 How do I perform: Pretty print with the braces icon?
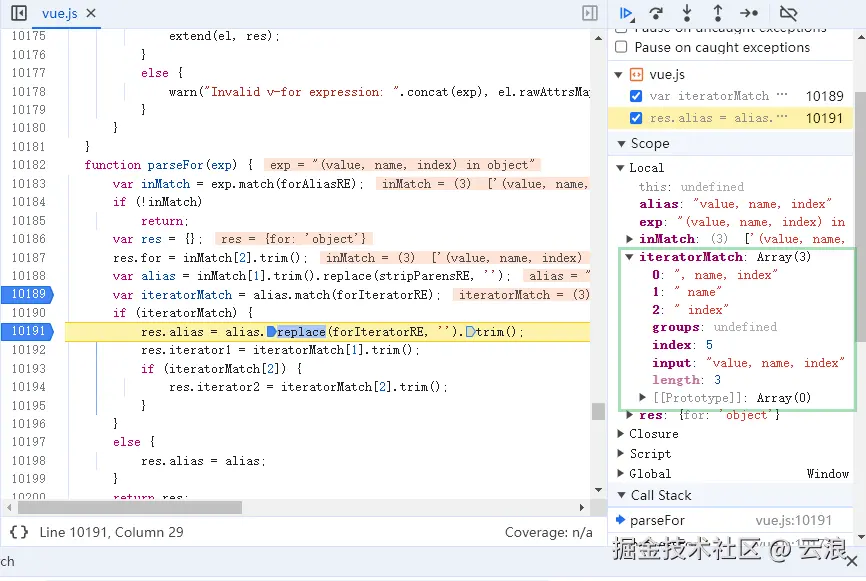tap(19, 532)
